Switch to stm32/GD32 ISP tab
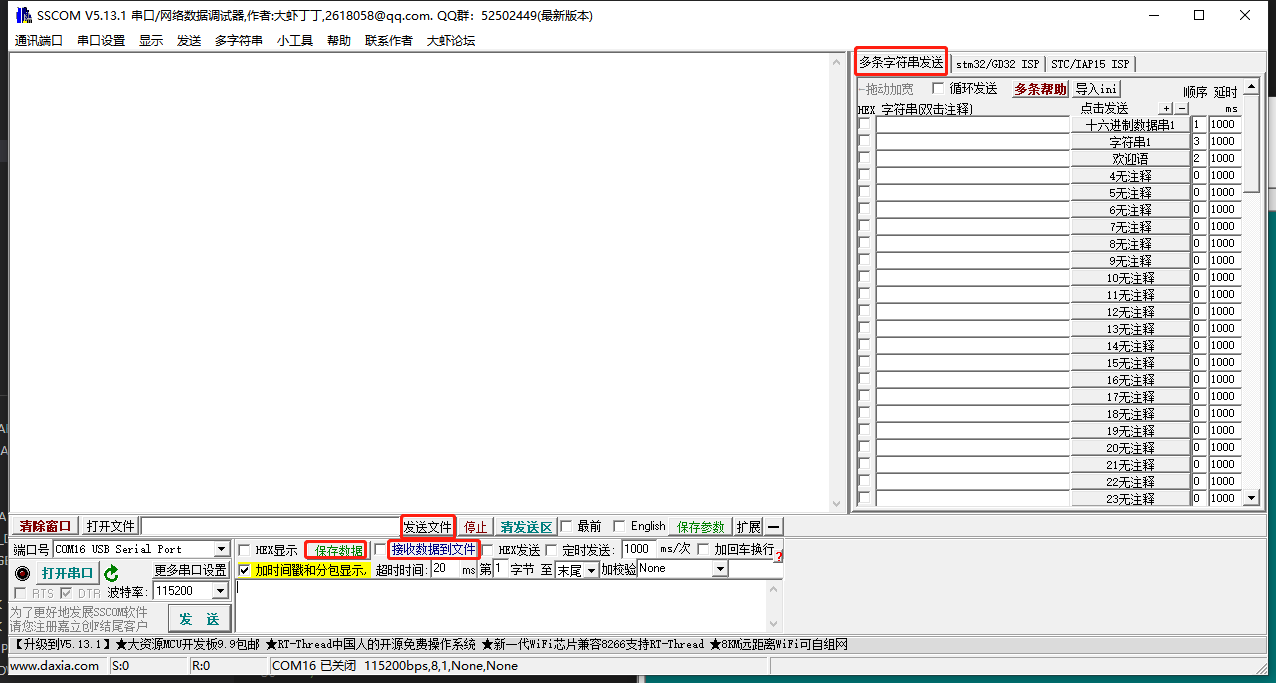Screen dimensions: 1276x683 point(997,64)
